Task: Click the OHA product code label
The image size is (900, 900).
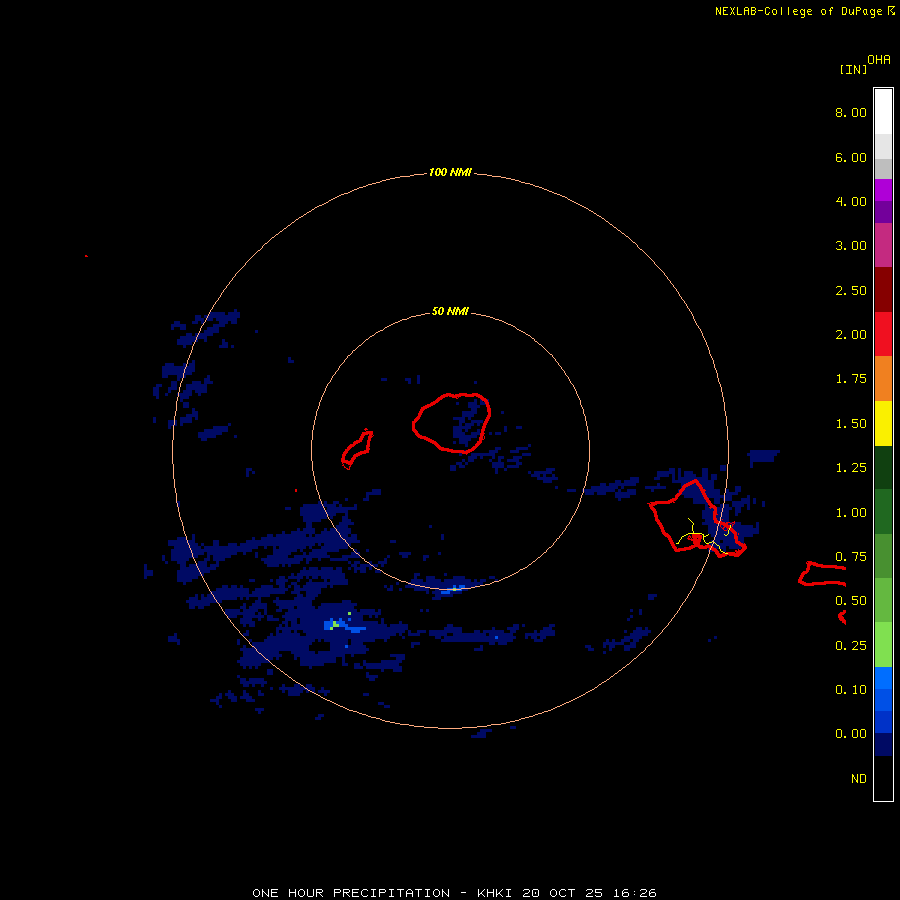Action: point(879,60)
